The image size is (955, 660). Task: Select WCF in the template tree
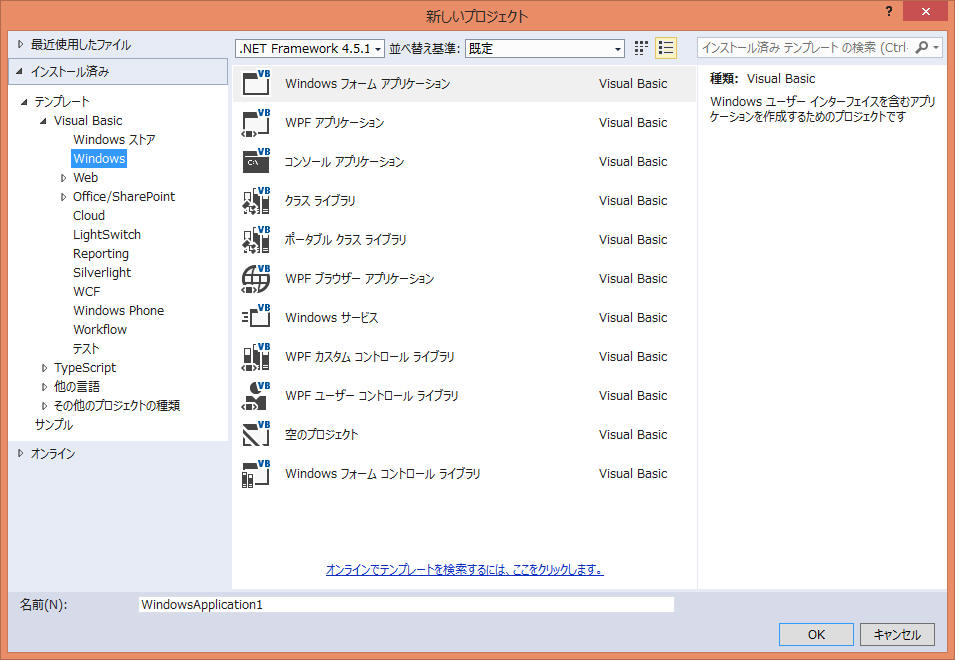[86, 291]
